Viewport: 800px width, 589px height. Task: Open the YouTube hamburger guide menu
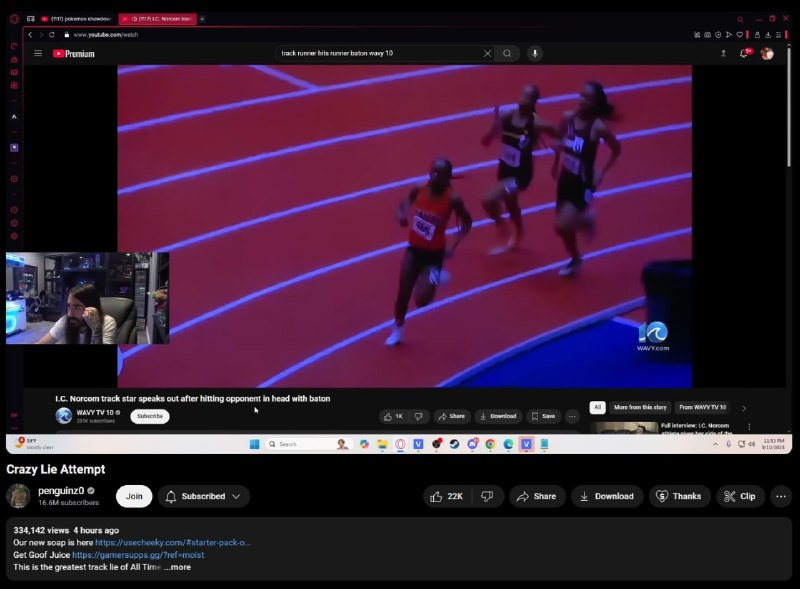(38, 53)
